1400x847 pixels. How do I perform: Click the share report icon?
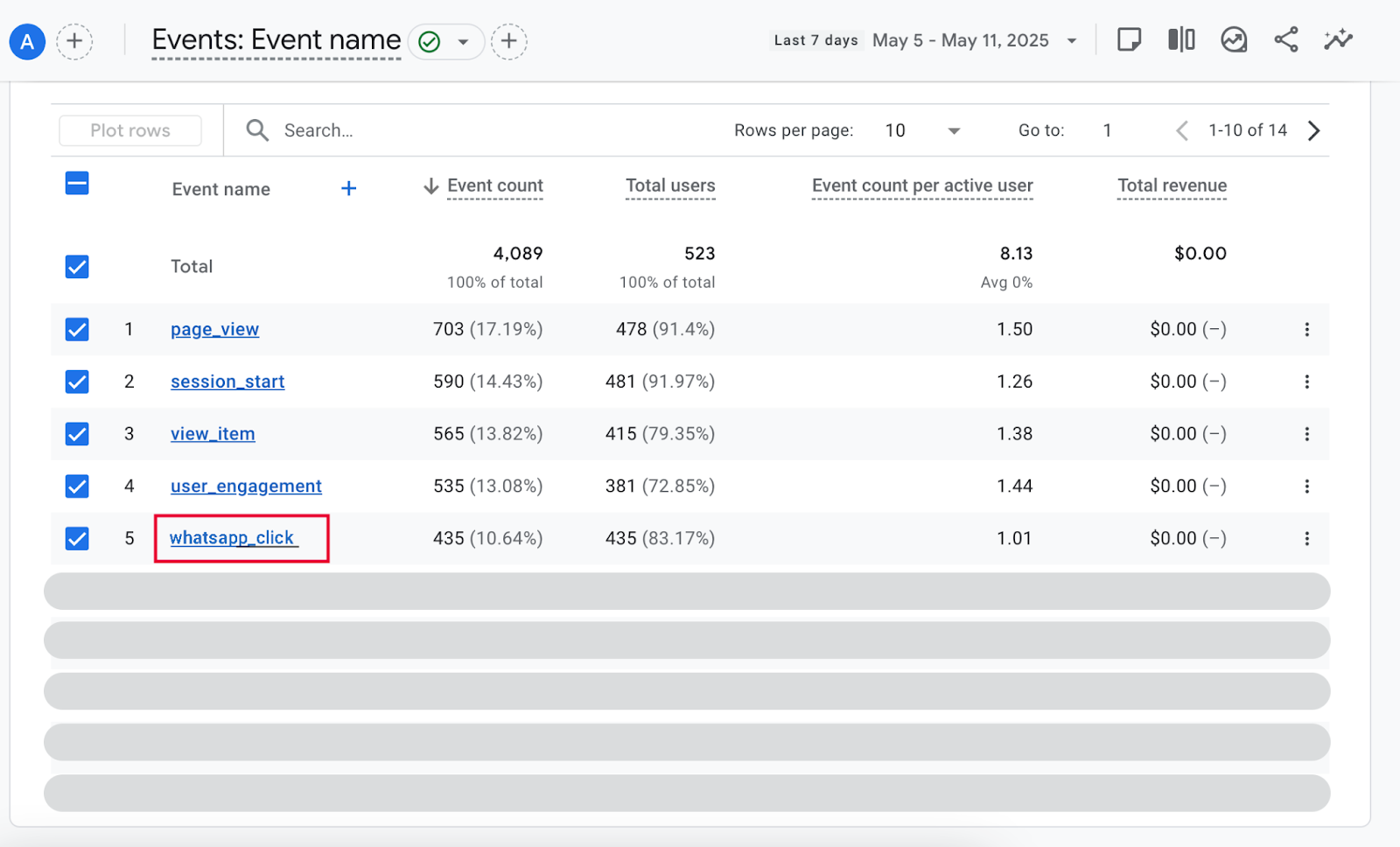click(x=1285, y=39)
